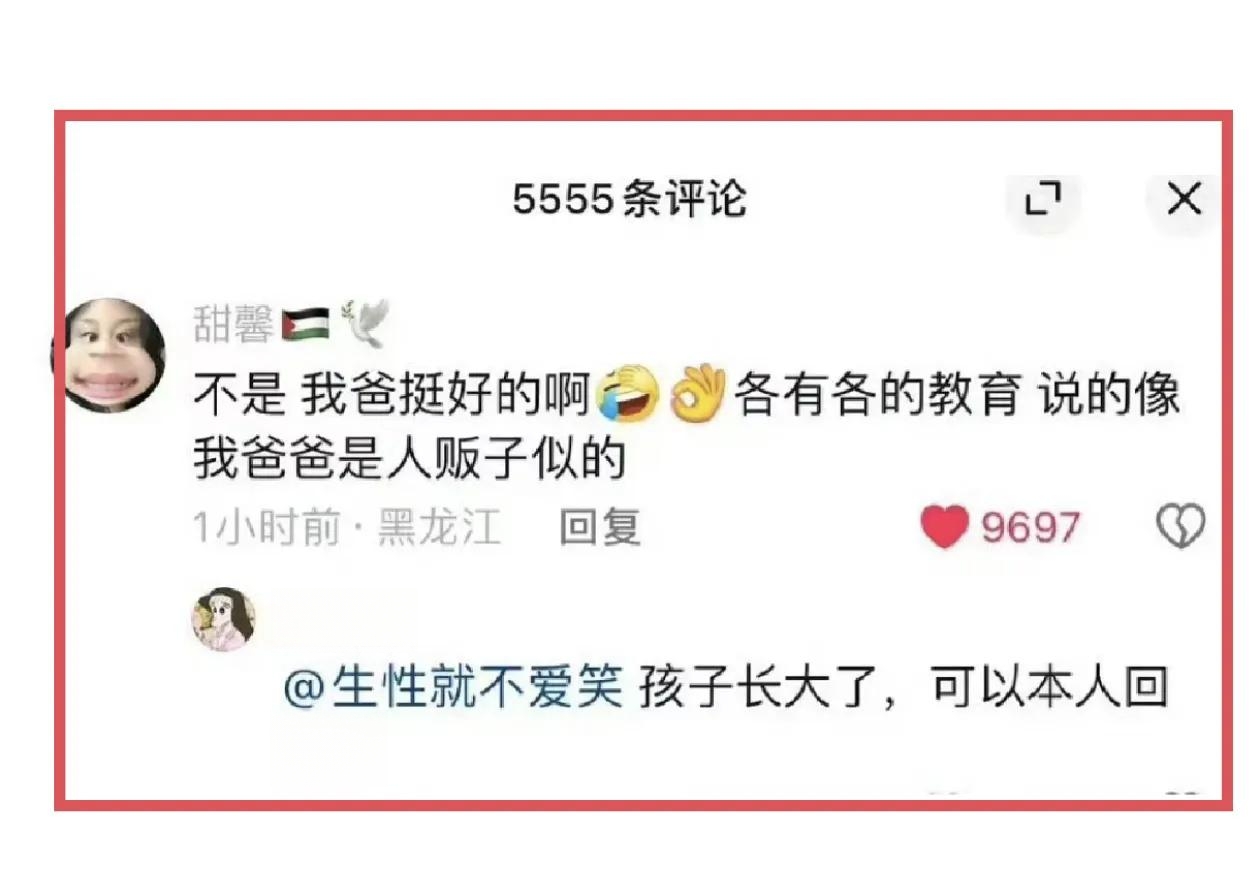Click the comment text 我爸爸是人贩子似的
1260x878 pixels.
[x=410, y=460]
